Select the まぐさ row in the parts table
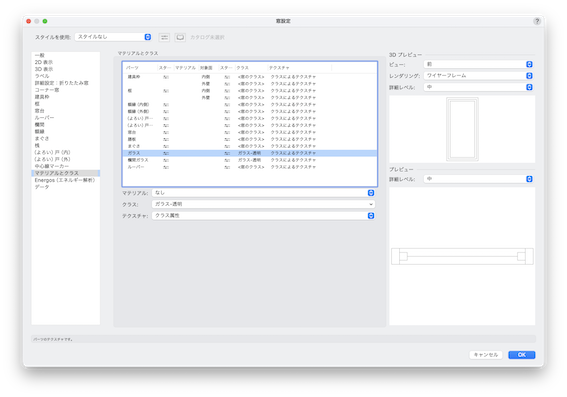This screenshot has height=397, width=567. pos(250,146)
